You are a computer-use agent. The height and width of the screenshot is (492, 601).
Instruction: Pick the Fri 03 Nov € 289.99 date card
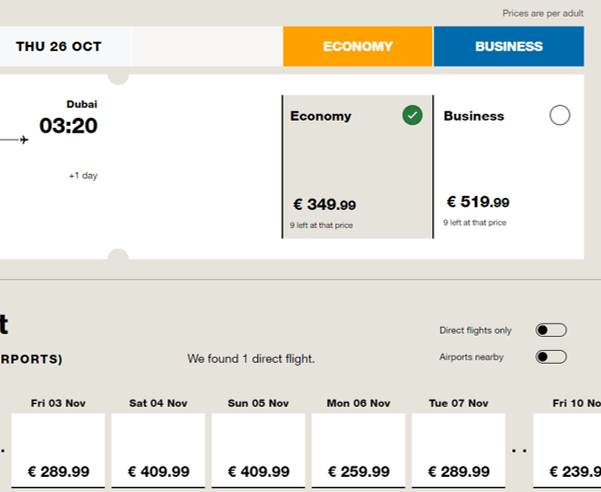[58, 451]
